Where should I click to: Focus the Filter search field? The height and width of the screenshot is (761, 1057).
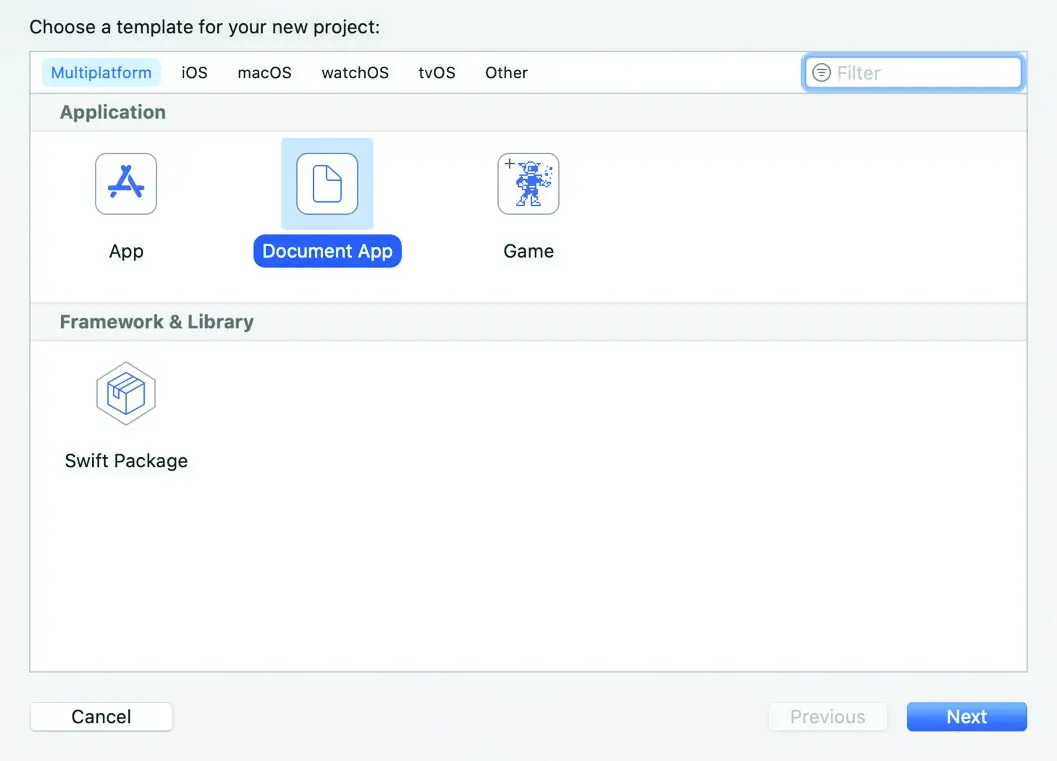(913, 73)
